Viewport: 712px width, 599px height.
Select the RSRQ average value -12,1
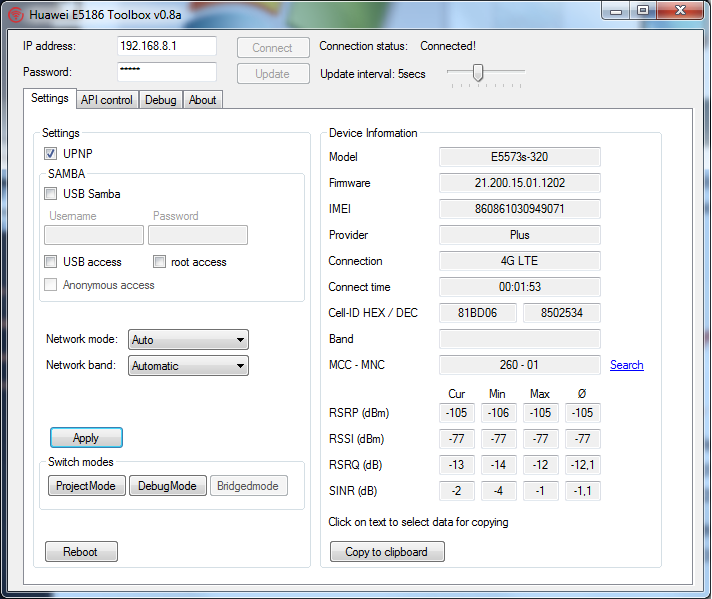[583, 465]
